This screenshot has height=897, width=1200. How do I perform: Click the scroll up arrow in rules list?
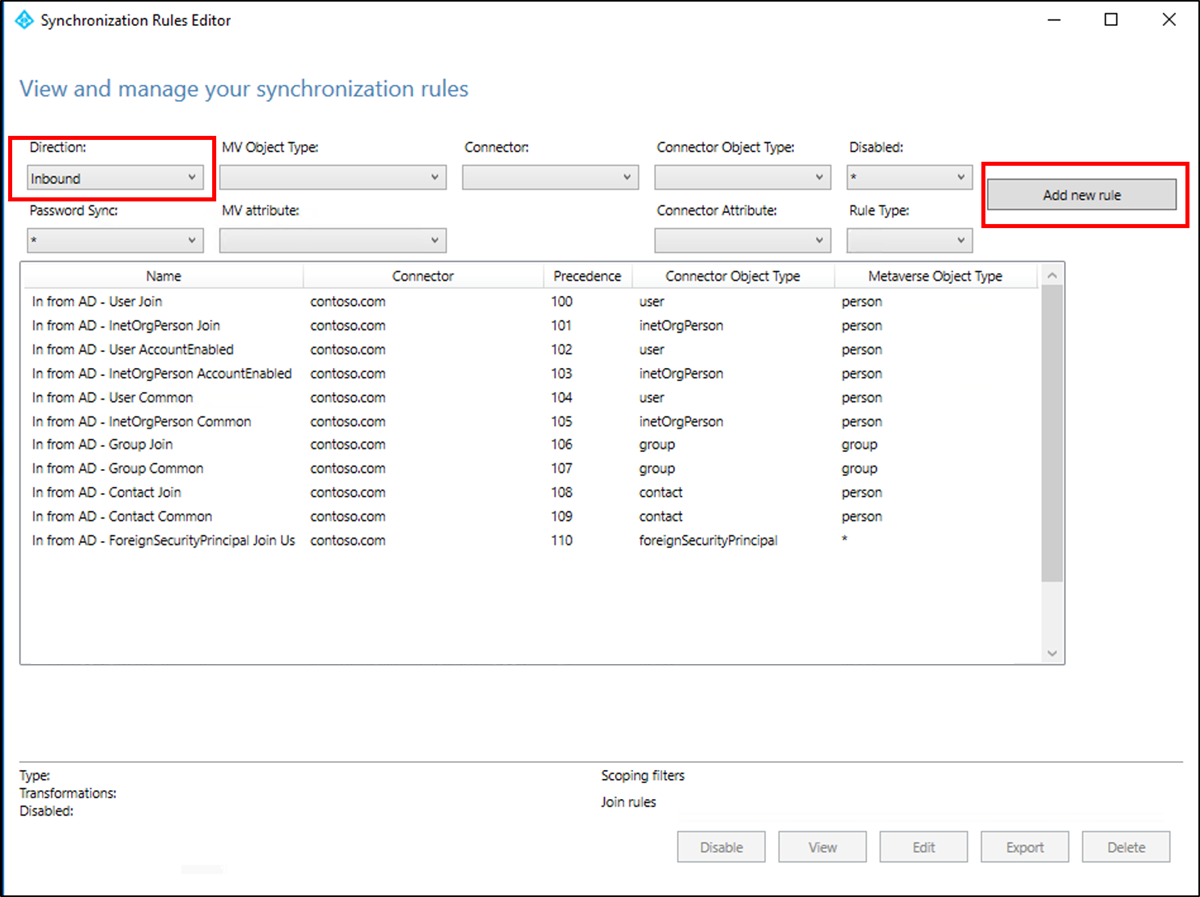1051,275
